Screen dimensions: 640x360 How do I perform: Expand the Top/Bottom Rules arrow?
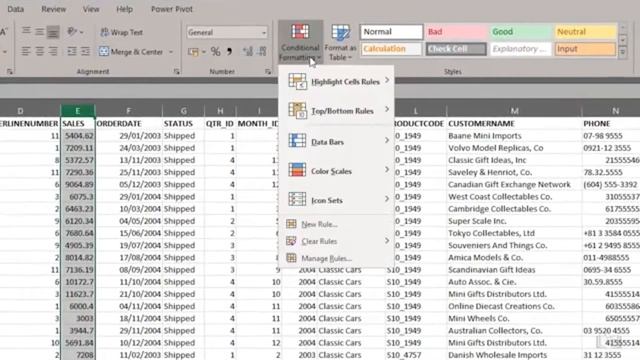(387, 109)
